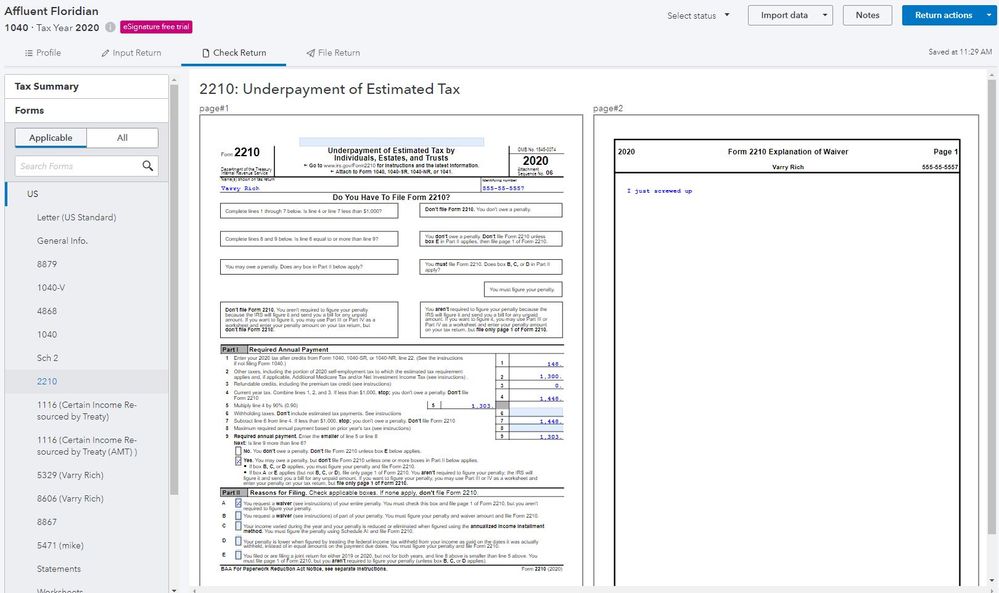Select form 8879 in the forms list
Viewport: 999px width, 593px height.
point(46,264)
